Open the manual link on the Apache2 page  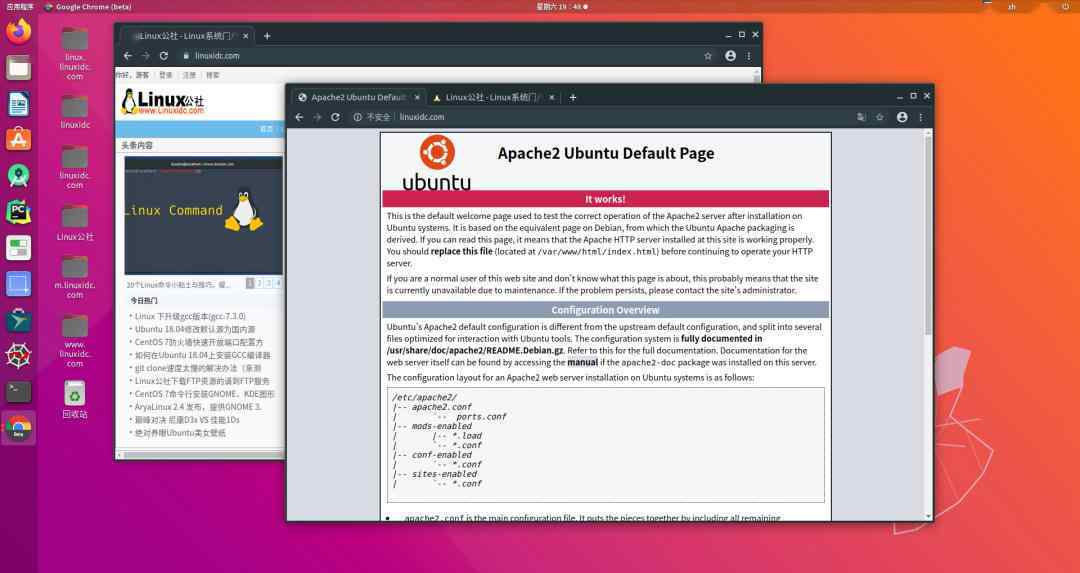[582, 362]
